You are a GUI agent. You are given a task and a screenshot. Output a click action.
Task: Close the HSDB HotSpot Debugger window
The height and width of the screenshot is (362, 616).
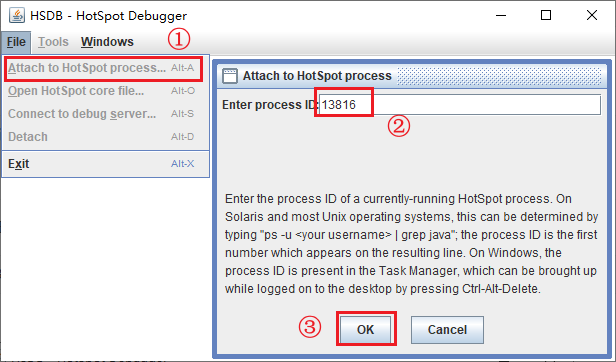tap(592, 15)
